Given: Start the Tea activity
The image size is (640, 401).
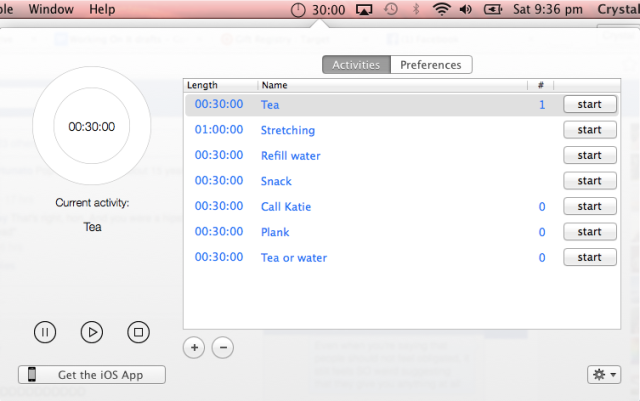Looking at the screenshot, I should (590, 104).
